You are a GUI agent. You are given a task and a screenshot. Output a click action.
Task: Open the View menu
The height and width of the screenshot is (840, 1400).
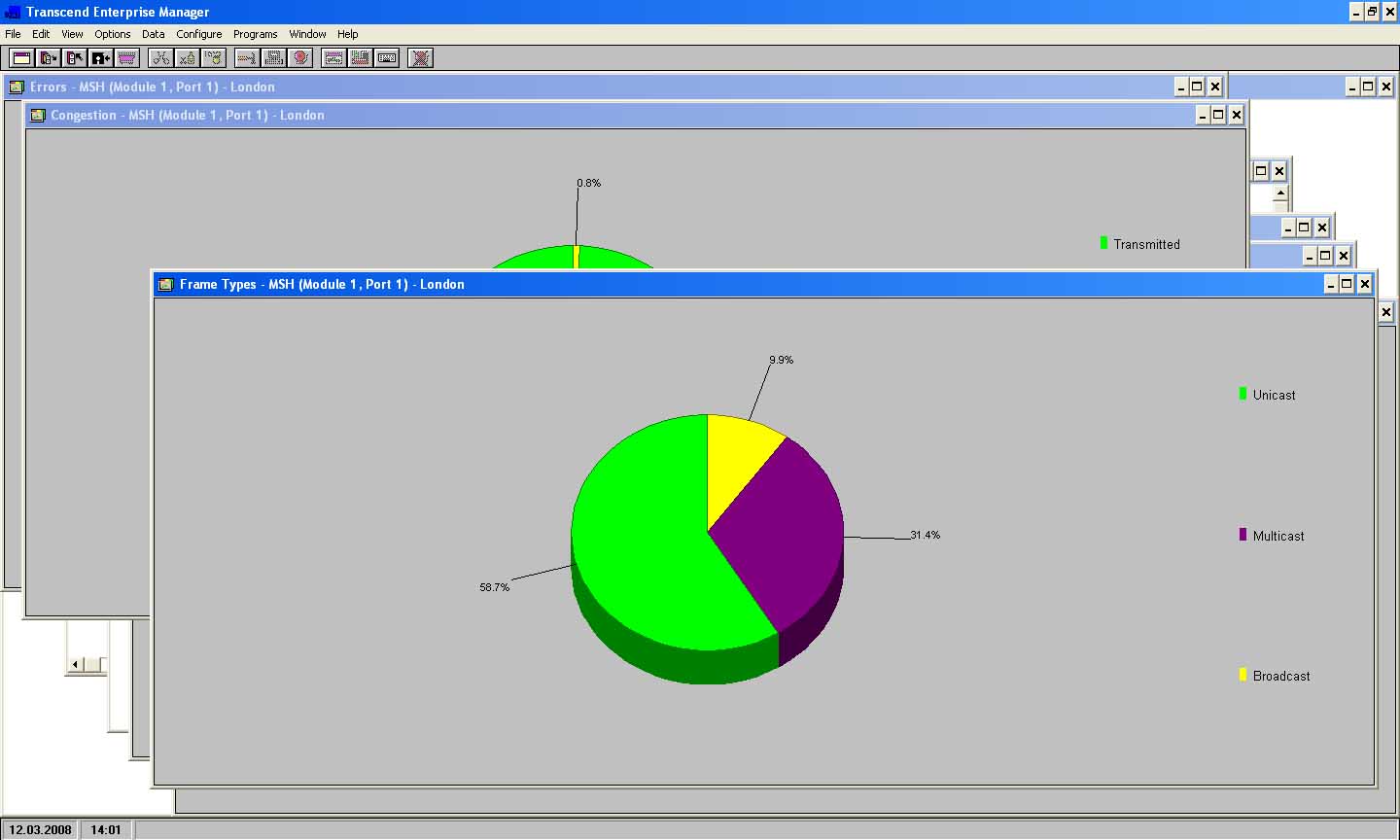pyautogui.click(x=73, y=34)
